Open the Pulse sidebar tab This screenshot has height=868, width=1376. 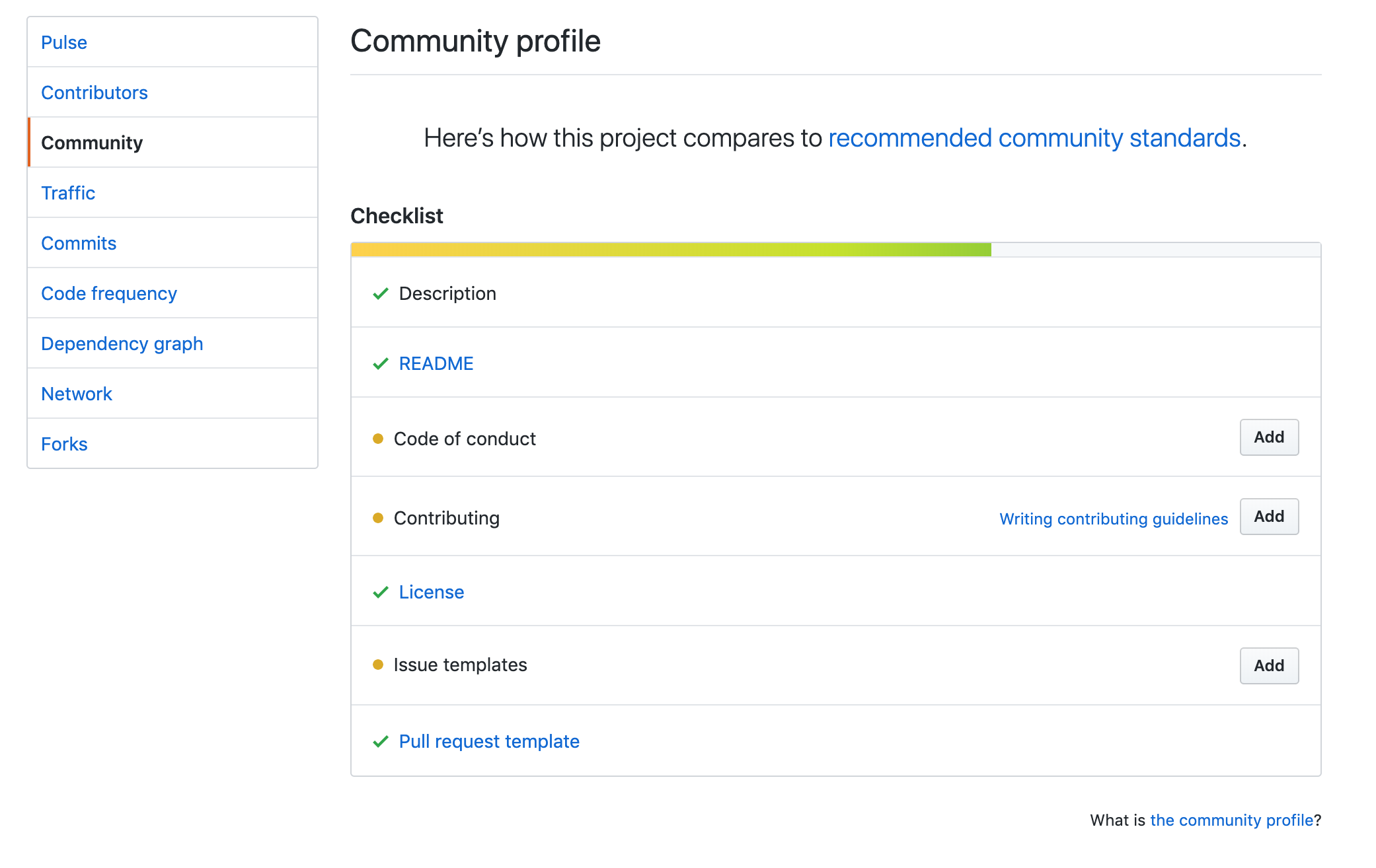(x=64, y=42)
